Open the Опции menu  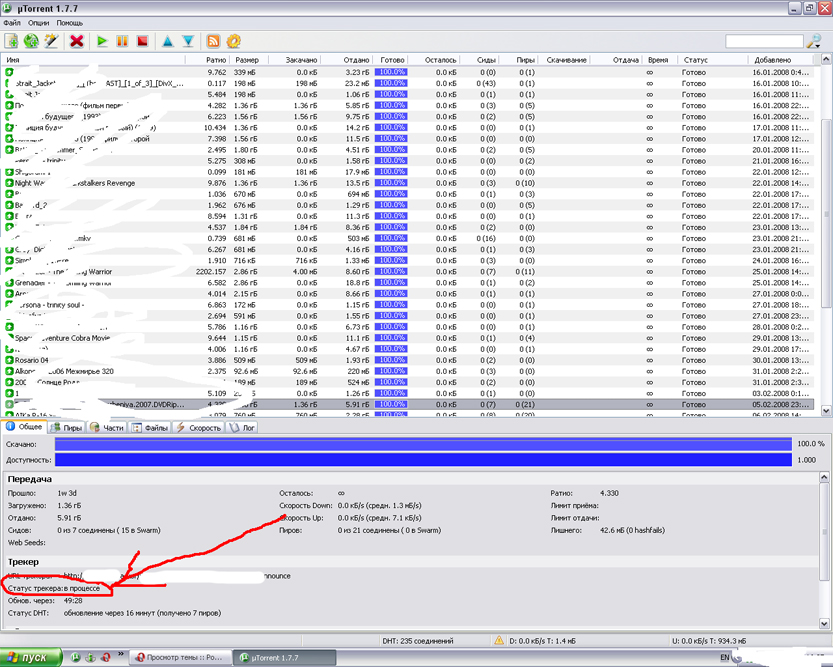click(x=39, y=23)
